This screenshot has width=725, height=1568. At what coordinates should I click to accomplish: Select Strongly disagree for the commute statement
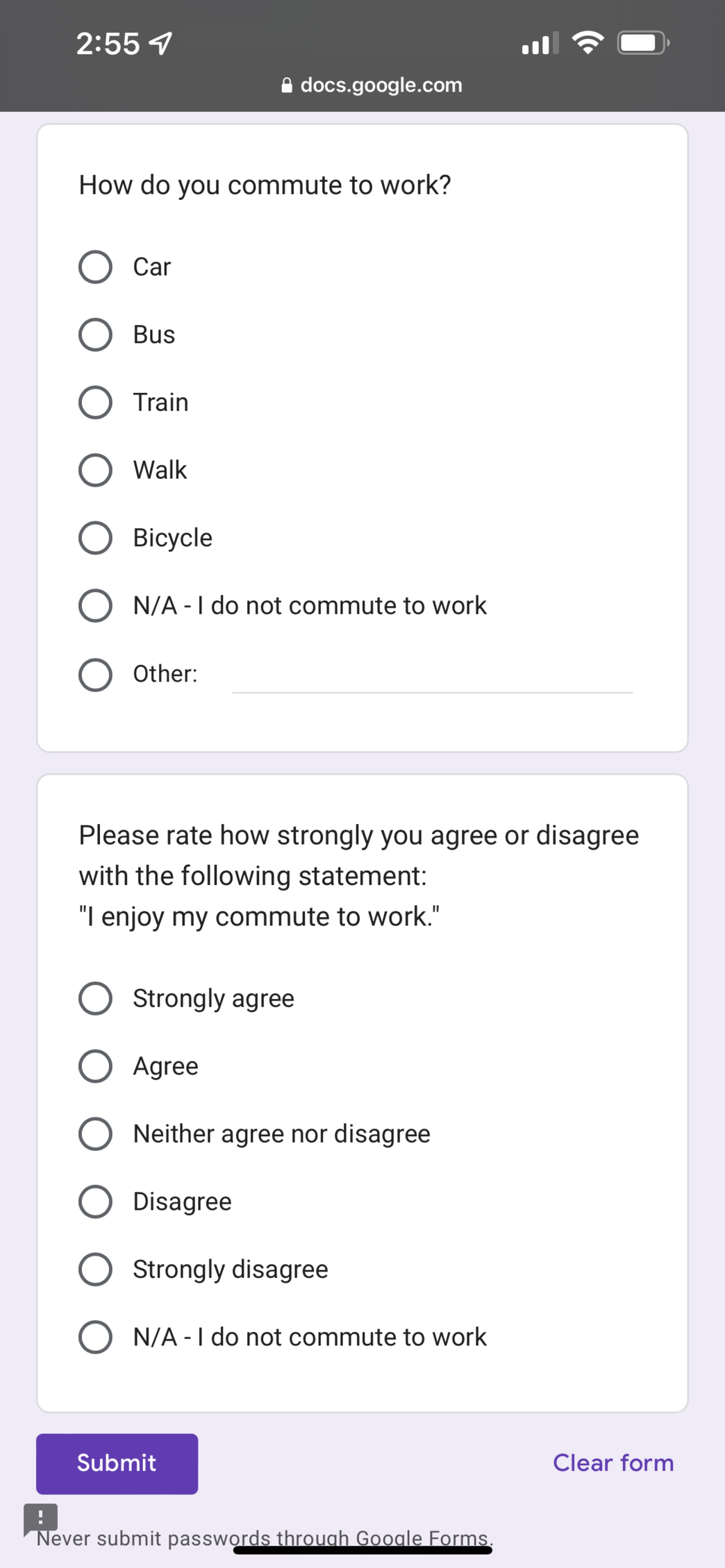pos(95,1270)
